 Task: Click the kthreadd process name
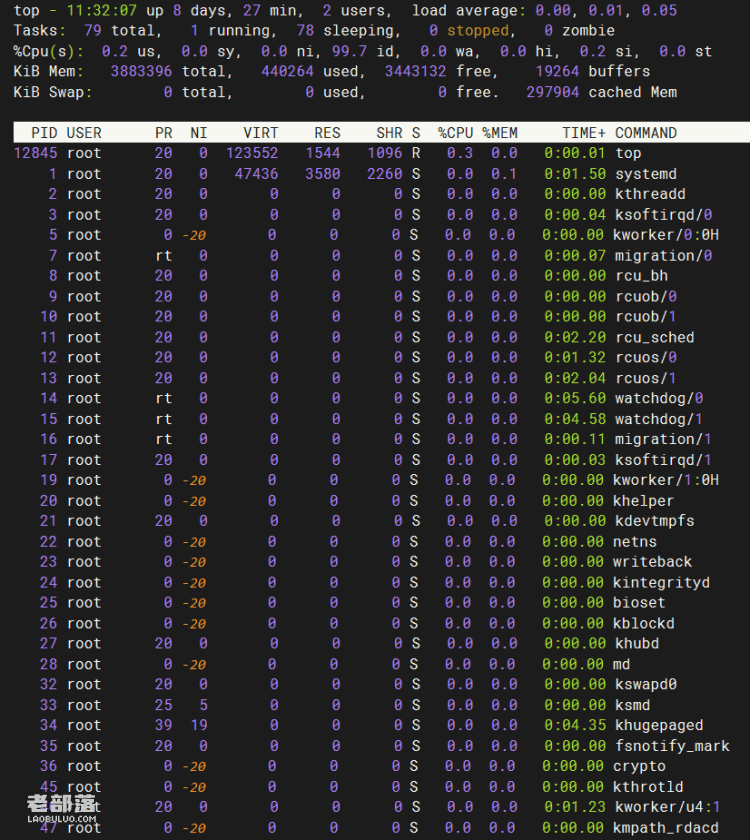(x=650, y=194)
